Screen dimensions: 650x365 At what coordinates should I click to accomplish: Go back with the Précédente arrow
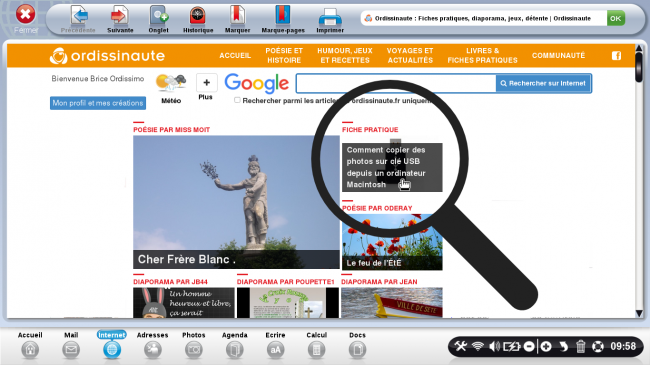click(x=78, y=19)
